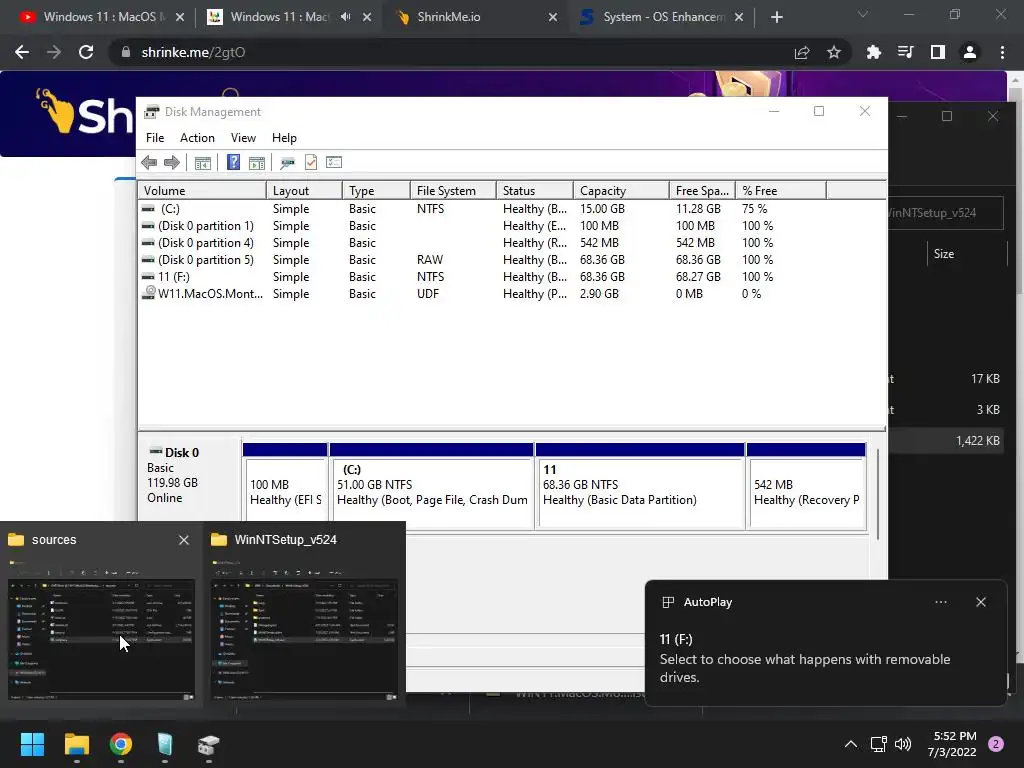
Task: Open the Help menu in Disk Management
Action: 284,138
